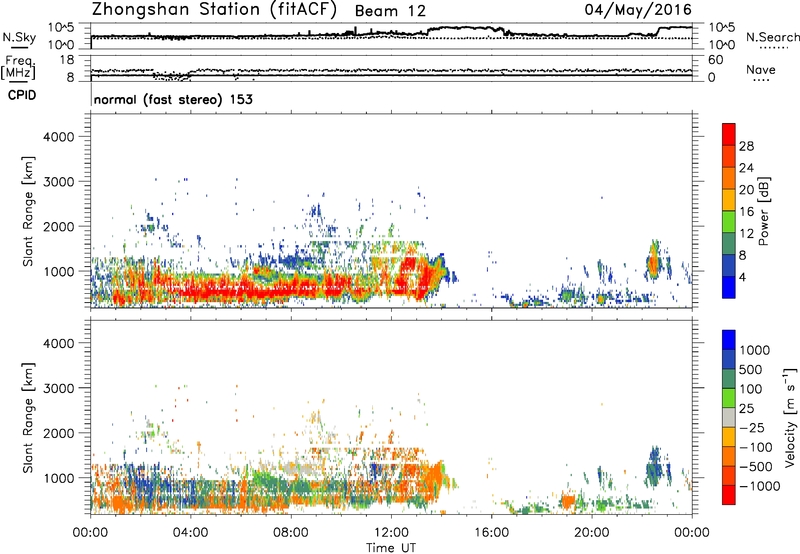Click the Slant Range [km] label of the velocity panel

[28, 418]
